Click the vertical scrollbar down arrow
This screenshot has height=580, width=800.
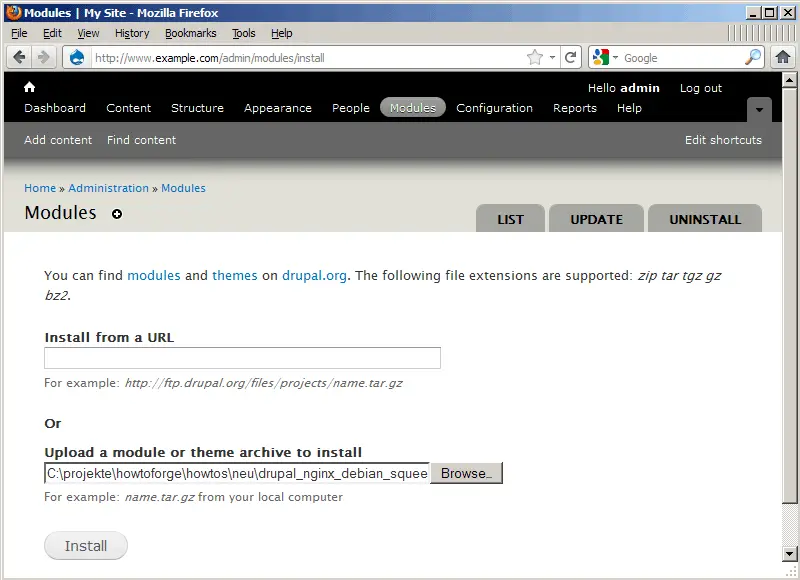pyautogui.click(x=791, y=554)
